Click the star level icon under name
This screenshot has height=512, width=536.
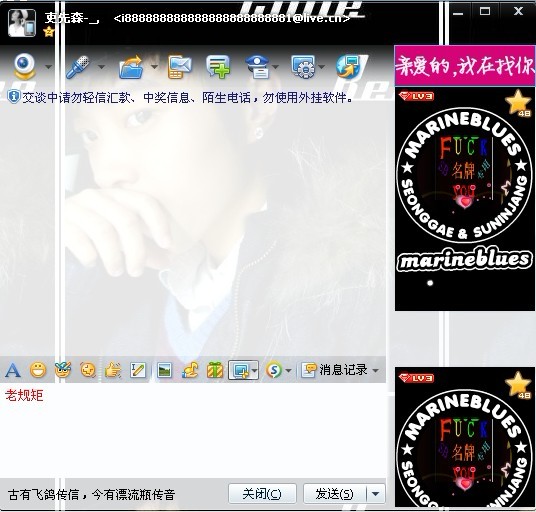[49, 32]
